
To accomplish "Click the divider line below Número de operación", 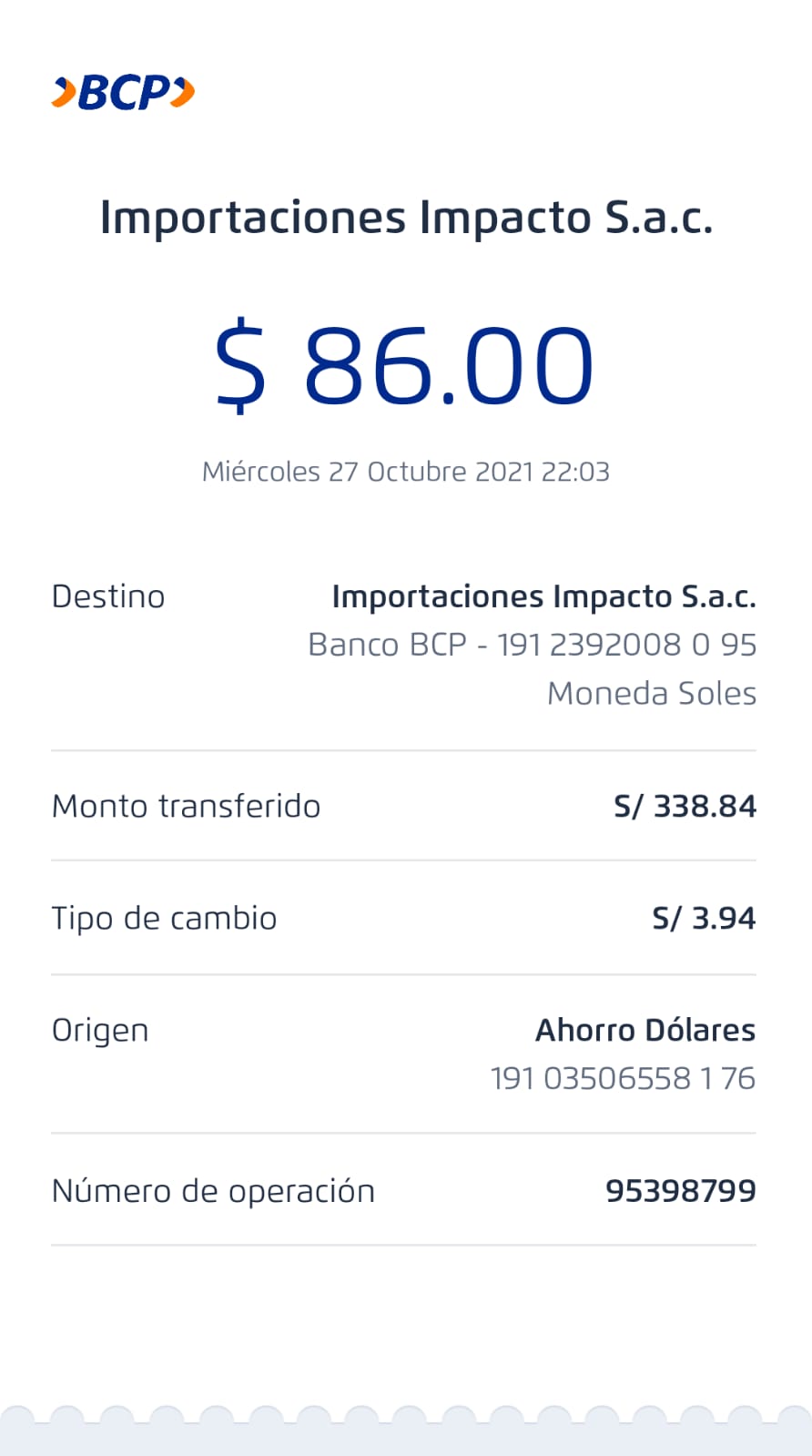I will click(403, 1245).
